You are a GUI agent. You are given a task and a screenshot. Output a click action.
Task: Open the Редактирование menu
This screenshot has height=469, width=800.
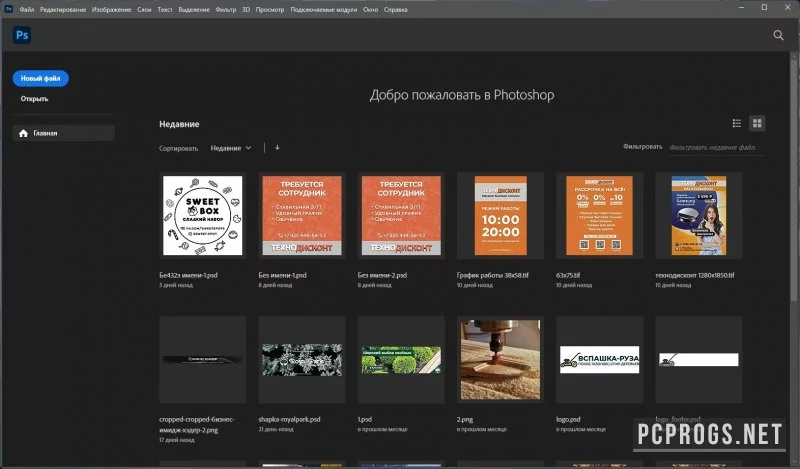[63, 9]
